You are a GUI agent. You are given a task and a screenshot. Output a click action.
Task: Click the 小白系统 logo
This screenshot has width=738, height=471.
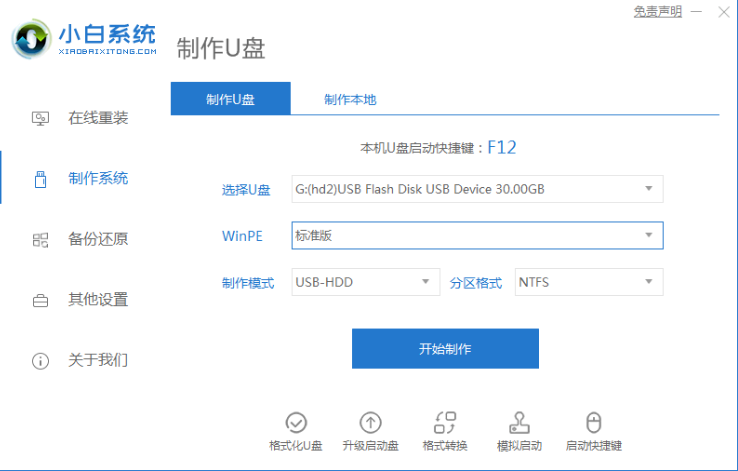(85, 39)
